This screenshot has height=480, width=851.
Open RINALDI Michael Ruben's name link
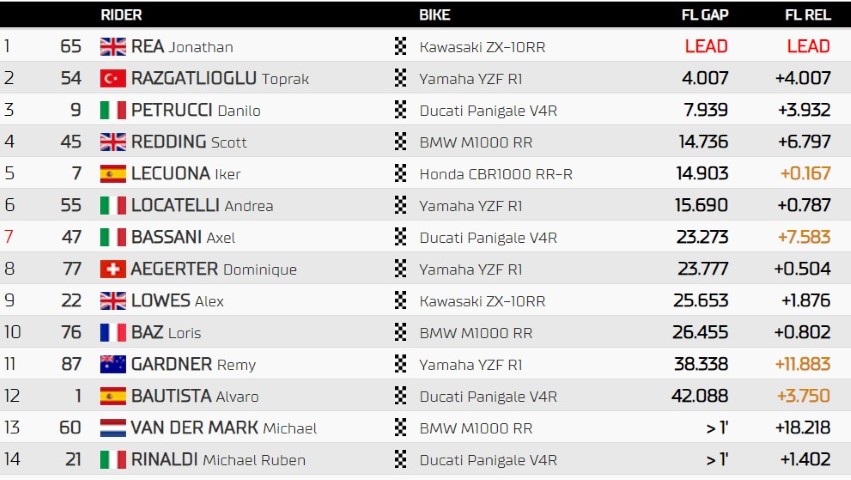218,459
